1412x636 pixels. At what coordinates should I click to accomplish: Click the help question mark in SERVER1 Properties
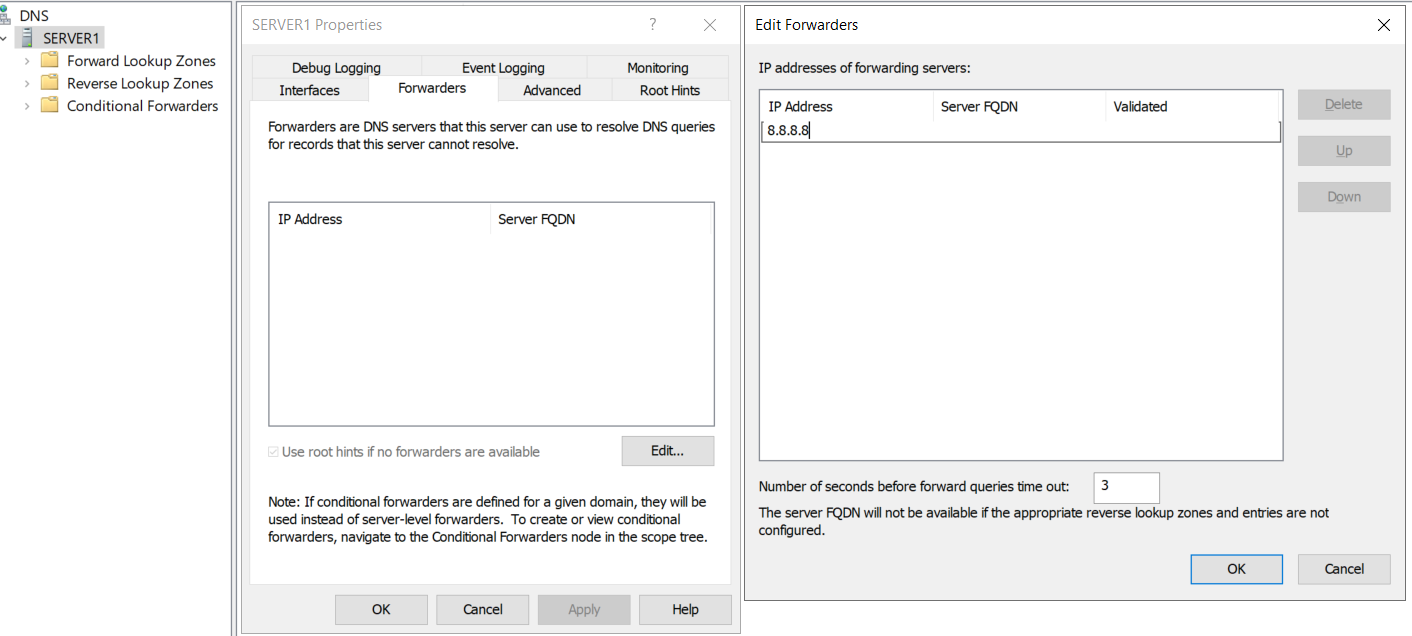653,25
